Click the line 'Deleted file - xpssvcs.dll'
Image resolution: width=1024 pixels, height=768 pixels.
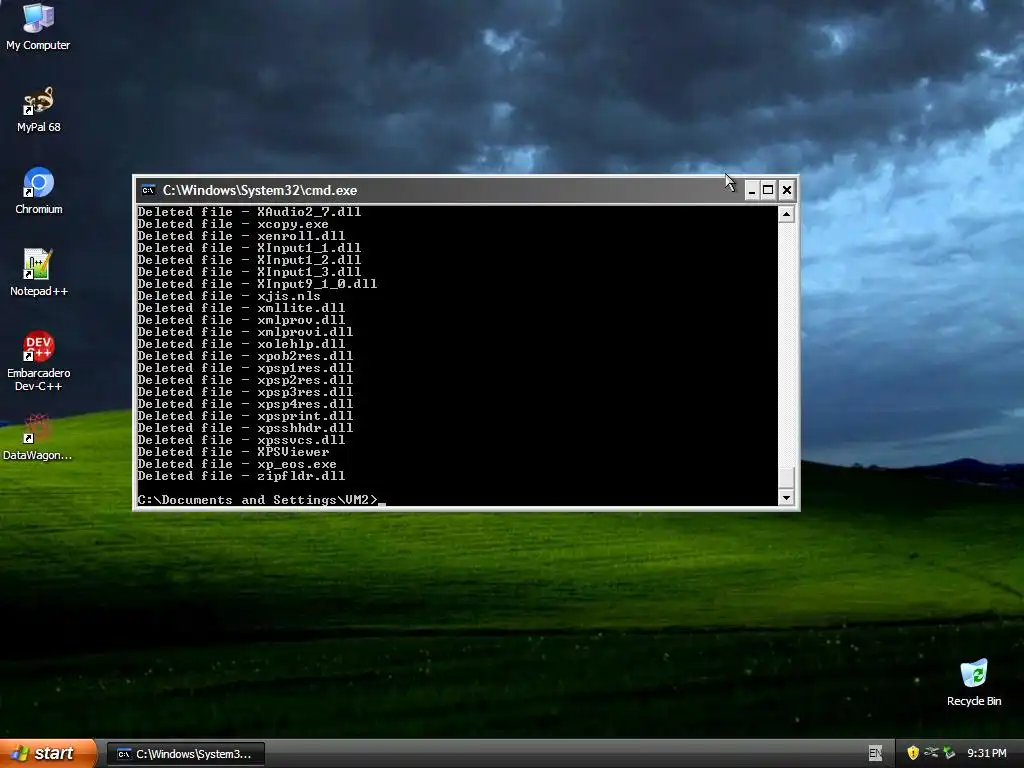point(241,440)
